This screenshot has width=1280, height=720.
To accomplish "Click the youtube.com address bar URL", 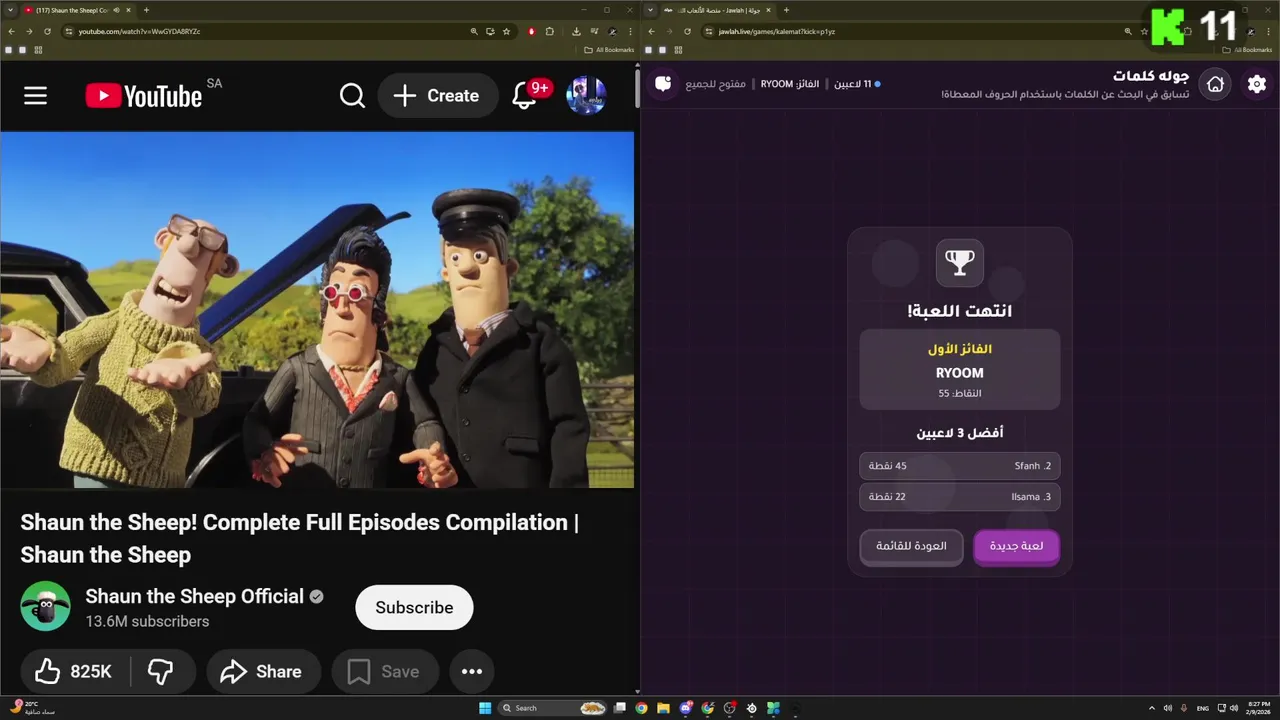I will (x=139, y=31).
